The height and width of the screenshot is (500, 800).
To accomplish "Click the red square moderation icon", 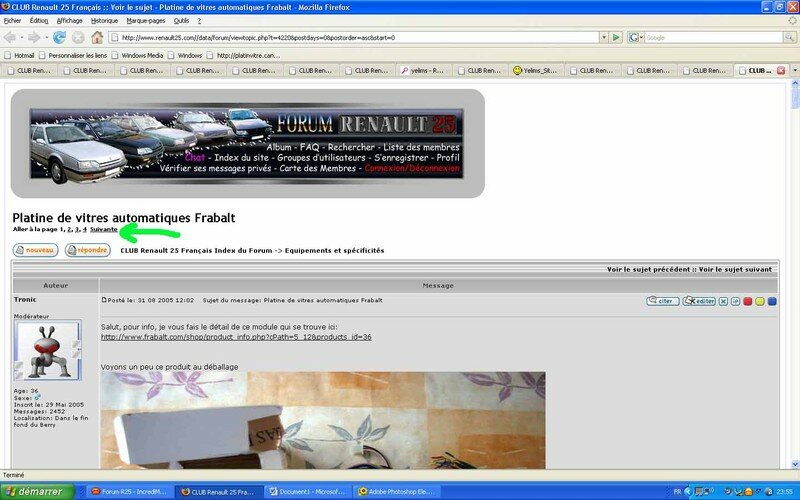I will click(747, 302).
